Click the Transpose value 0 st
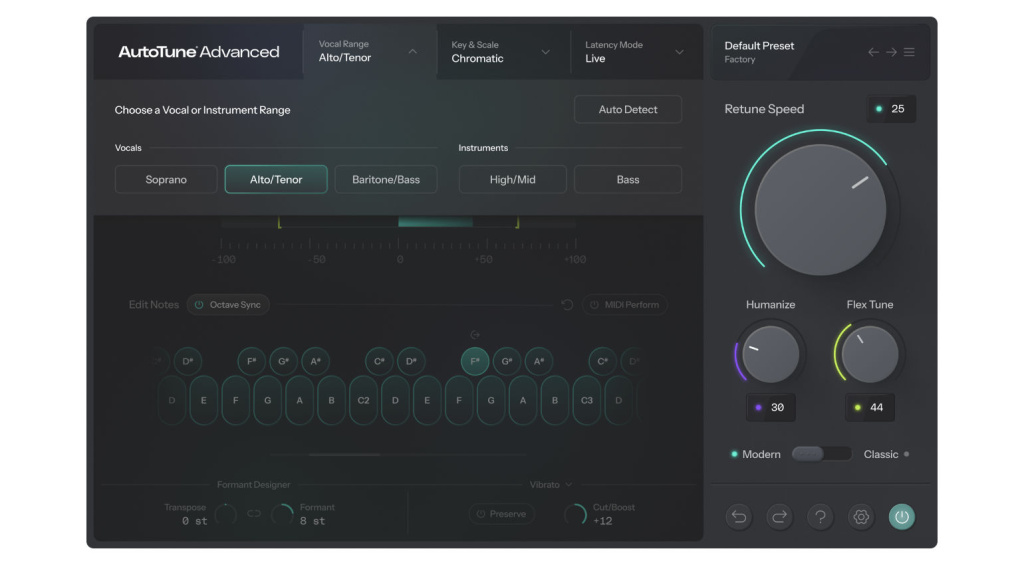1024x565 pixels. pyautogui.click(x=195, y=521)
